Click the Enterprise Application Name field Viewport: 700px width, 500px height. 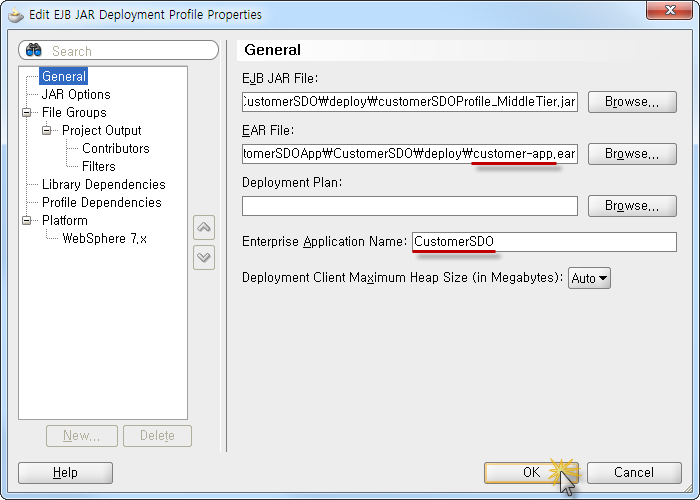pyautogui.click(x=544, y=242)
